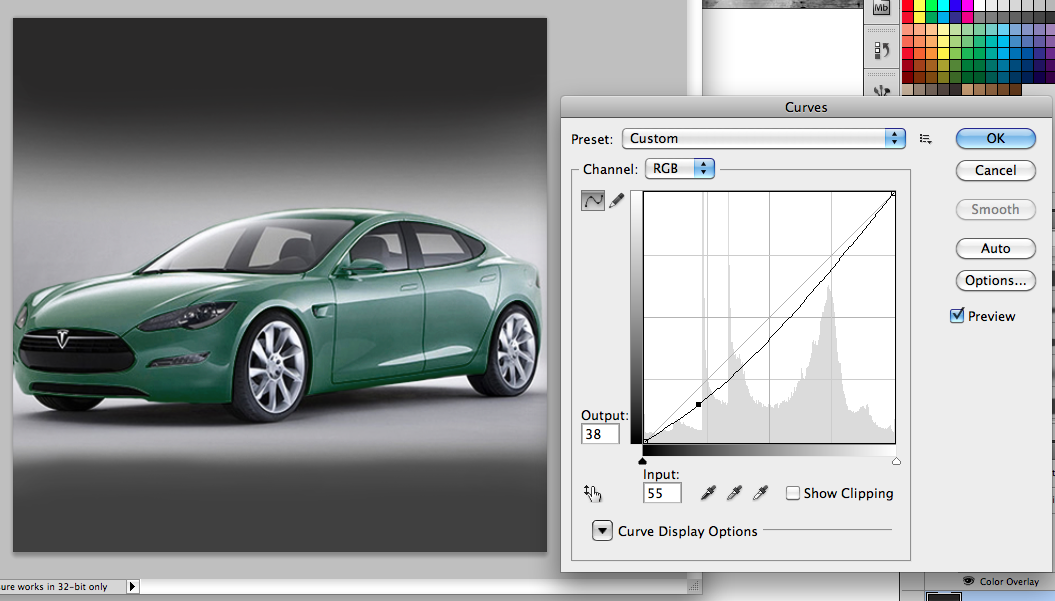Image resolution: width=1055 pixels, height=601 pixels.
Task: Click the 'Color Overlay' effect label
Action: click(x=1009, y=581)
